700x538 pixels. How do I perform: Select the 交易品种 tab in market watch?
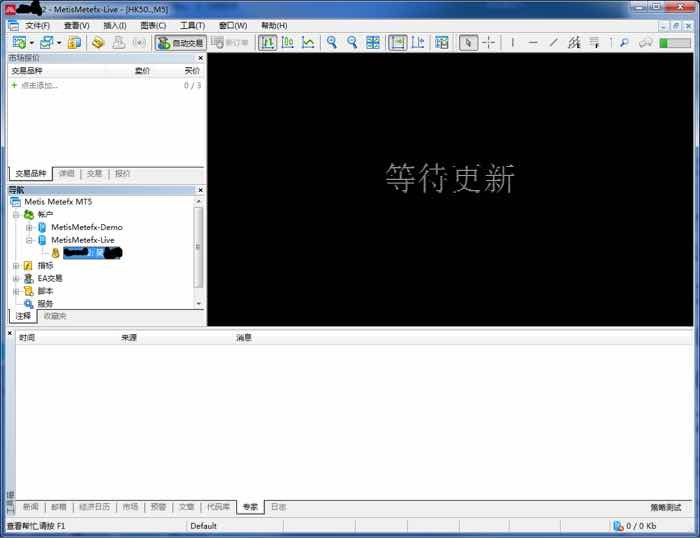pos(31,173)
